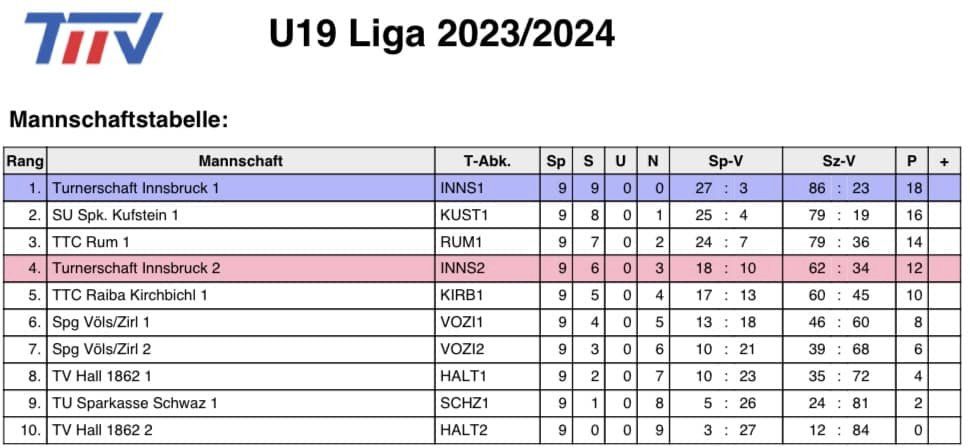Click the TTC Rum 1 team name
Screen dimensions: 970x448
point(91,242)
